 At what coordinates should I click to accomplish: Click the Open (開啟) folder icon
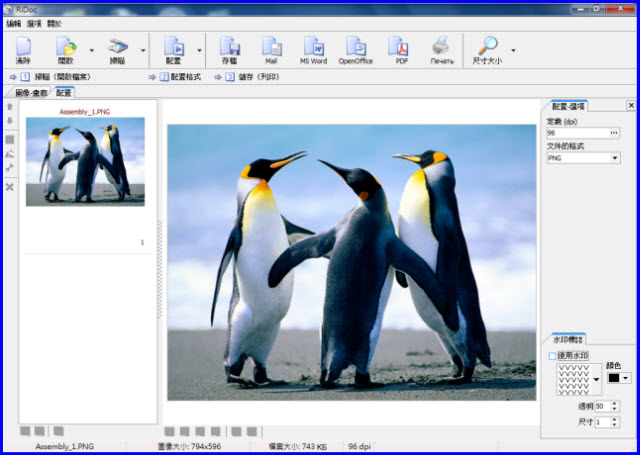[x=66, y=48]
